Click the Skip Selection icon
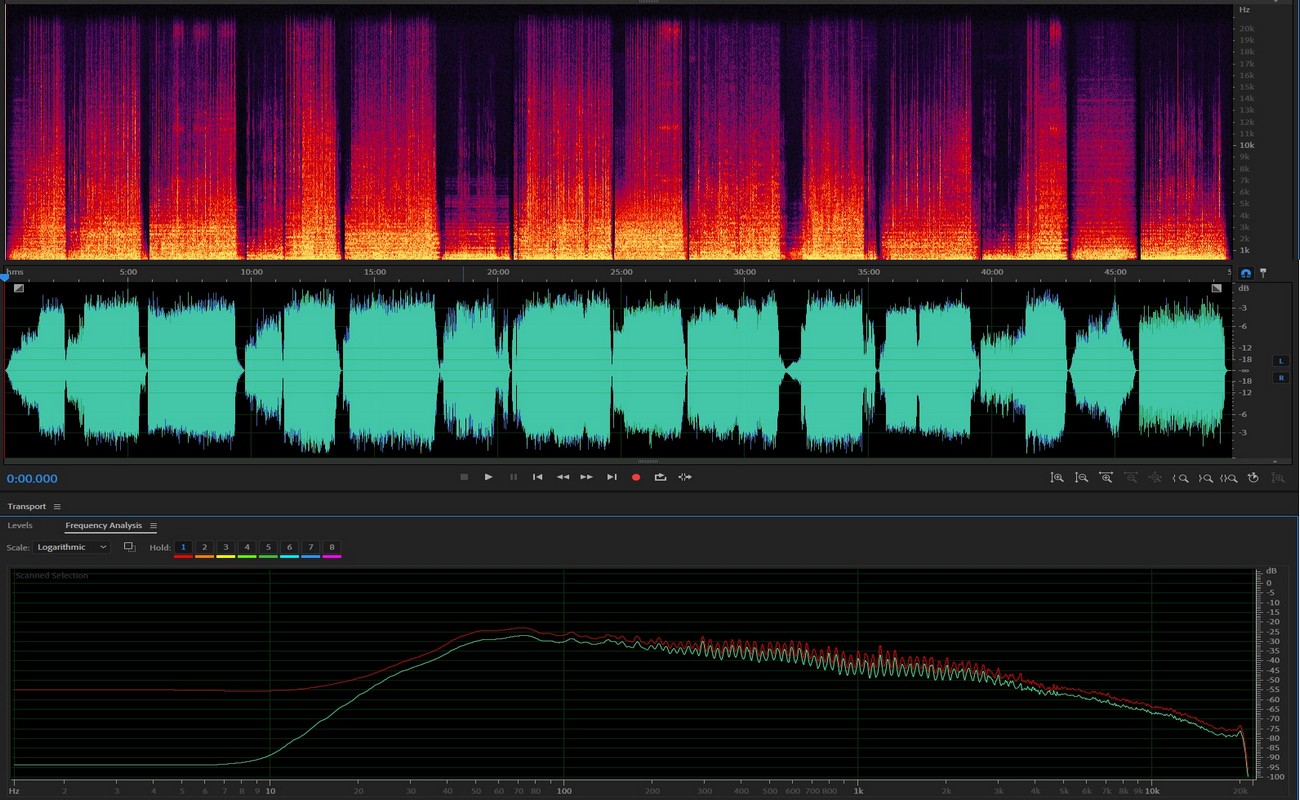1300x800 pixels. (685, 478)
